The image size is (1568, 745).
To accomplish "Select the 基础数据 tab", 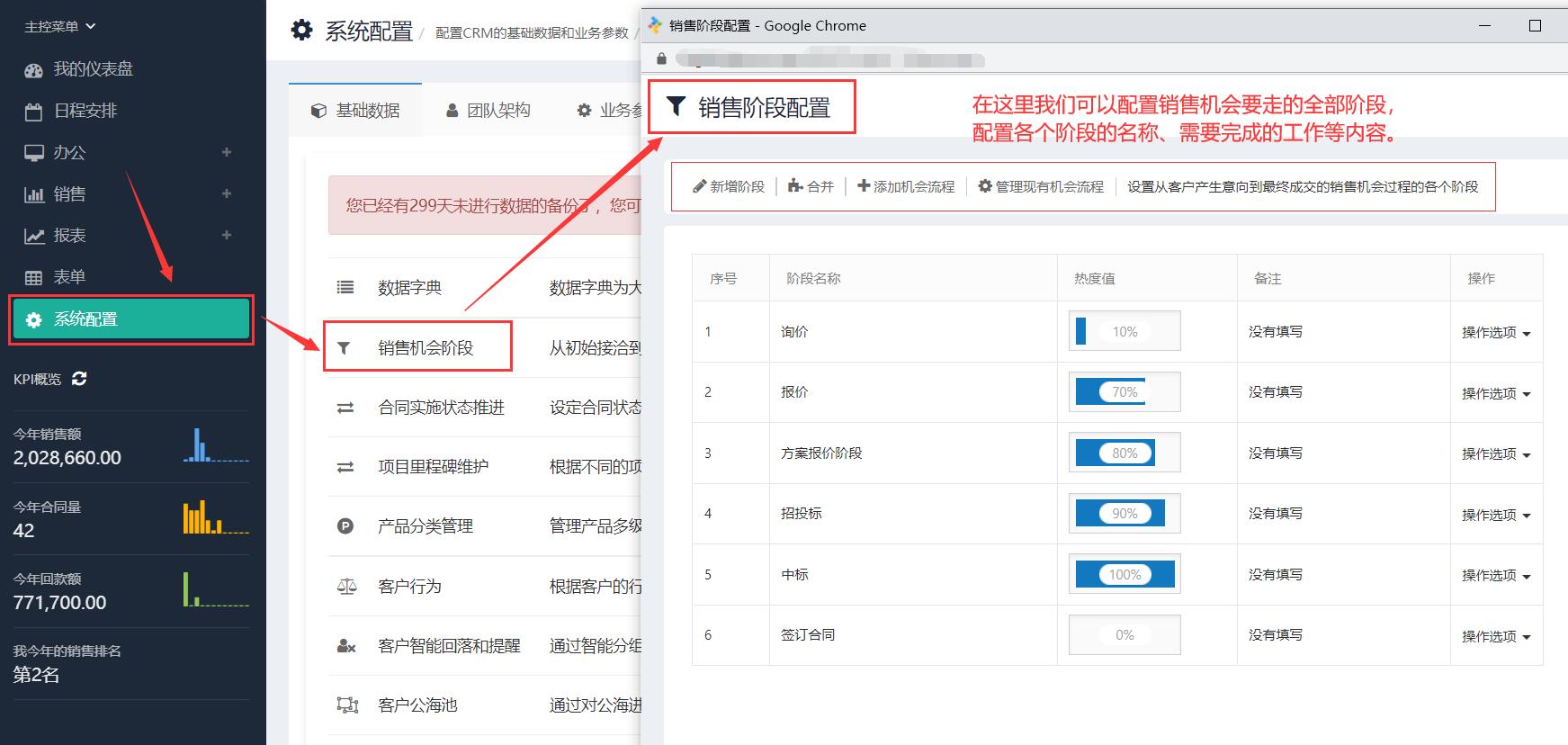I will pos(355,111).
